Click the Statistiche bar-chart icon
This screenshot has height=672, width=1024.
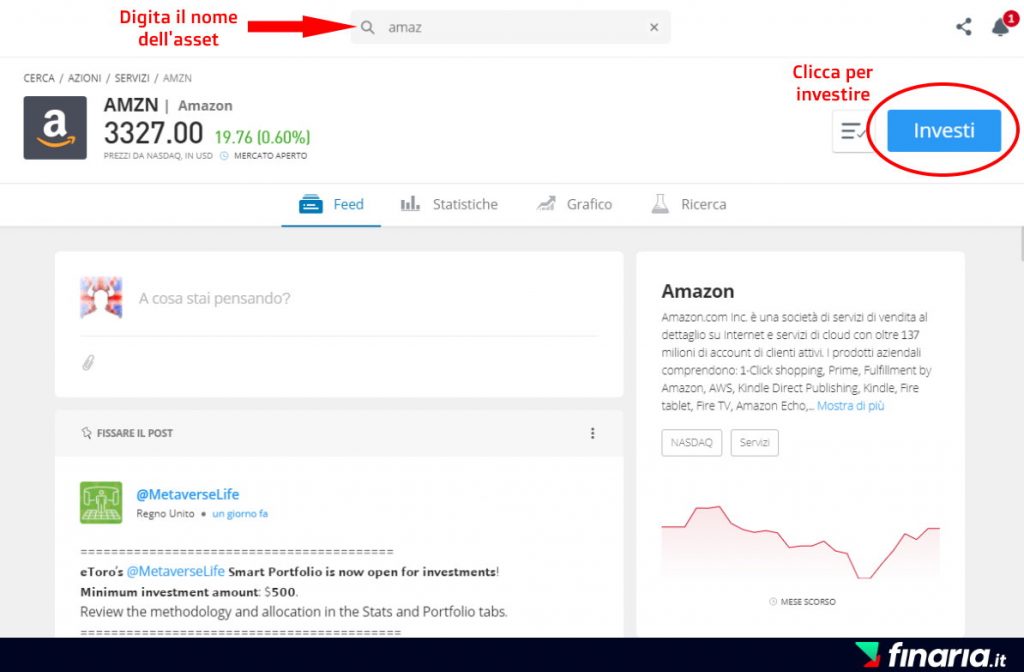point(410,204)
